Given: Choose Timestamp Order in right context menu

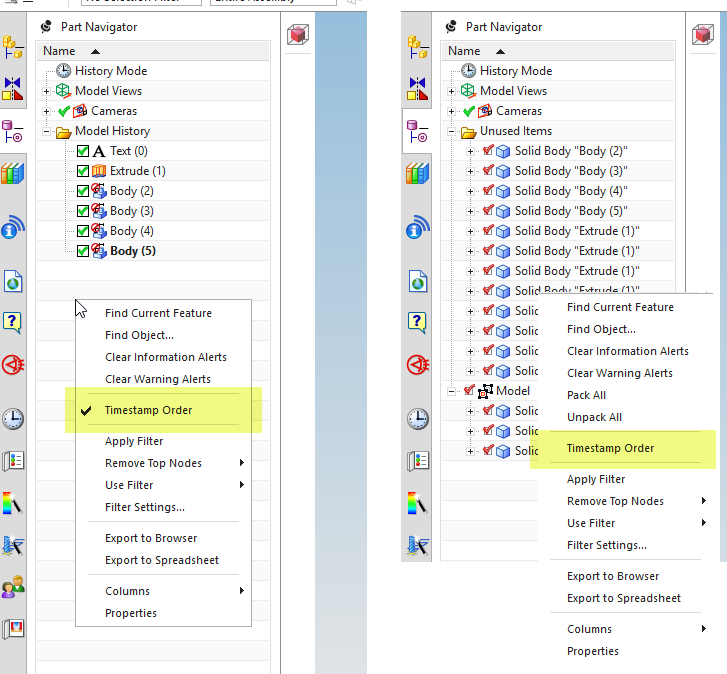Looking at the screenshot, I should click(625, 448).
